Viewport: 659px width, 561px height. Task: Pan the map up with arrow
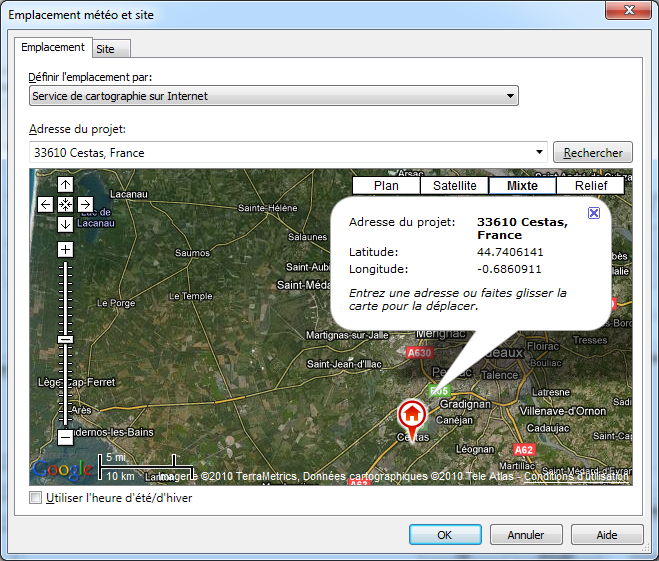tap(65, 184)
